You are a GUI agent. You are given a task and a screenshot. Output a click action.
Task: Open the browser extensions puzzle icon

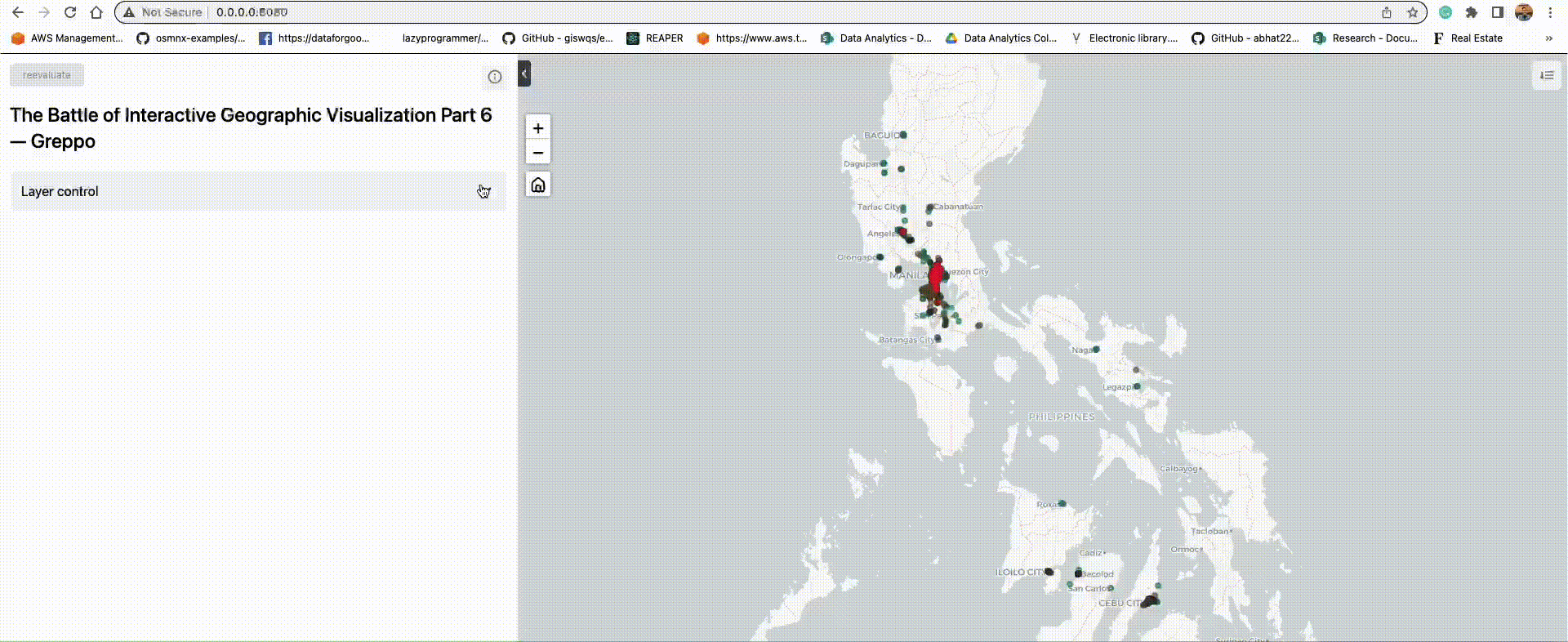point(1471,12)
